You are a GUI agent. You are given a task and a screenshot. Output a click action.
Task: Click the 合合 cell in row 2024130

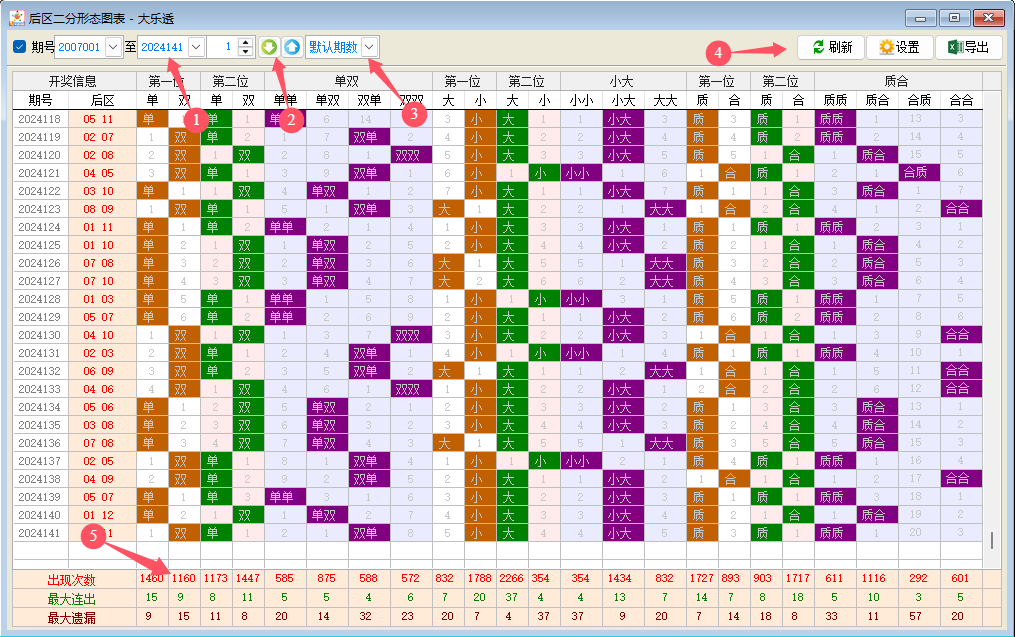coord(961,335)
